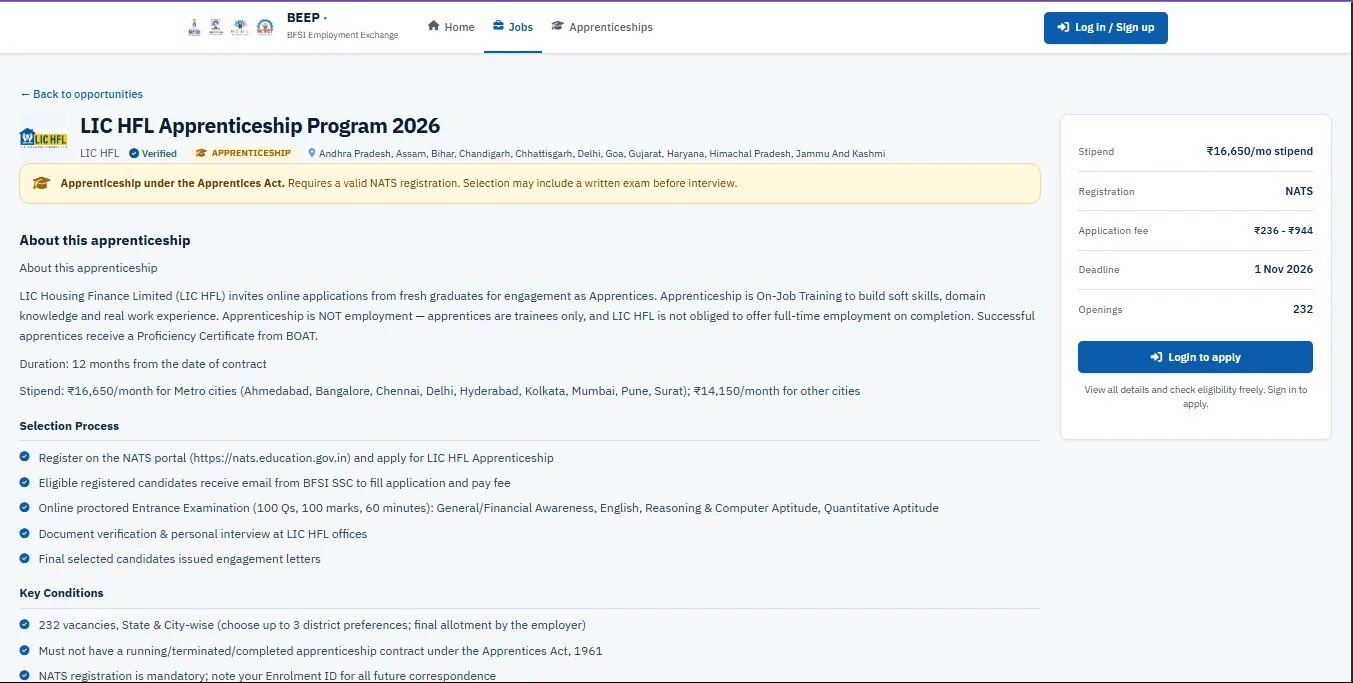Click the Verified checkmark badge icon
This screenshot has width=1353, height=683.
134,154
